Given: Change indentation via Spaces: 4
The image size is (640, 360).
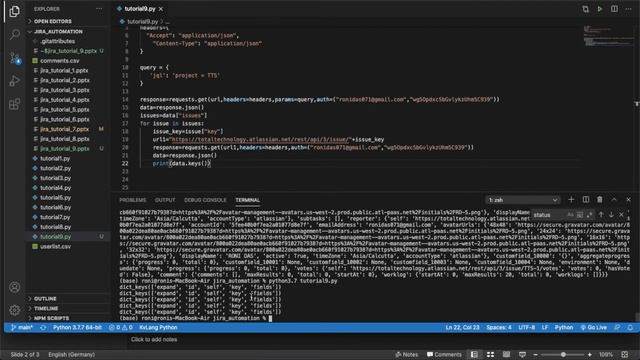Looking at the screenshot, I should click(499, 327).
